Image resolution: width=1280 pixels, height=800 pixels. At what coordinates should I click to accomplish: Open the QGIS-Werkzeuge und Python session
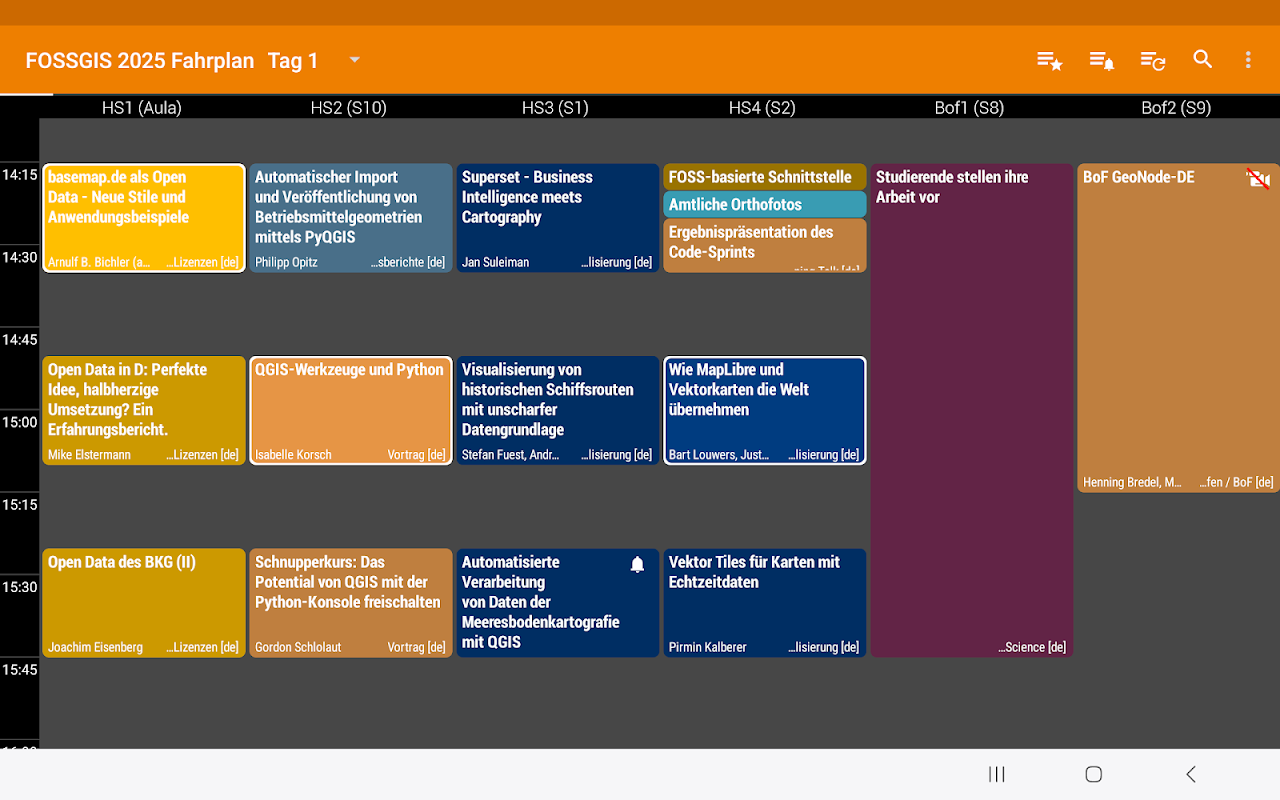(351, 410)
